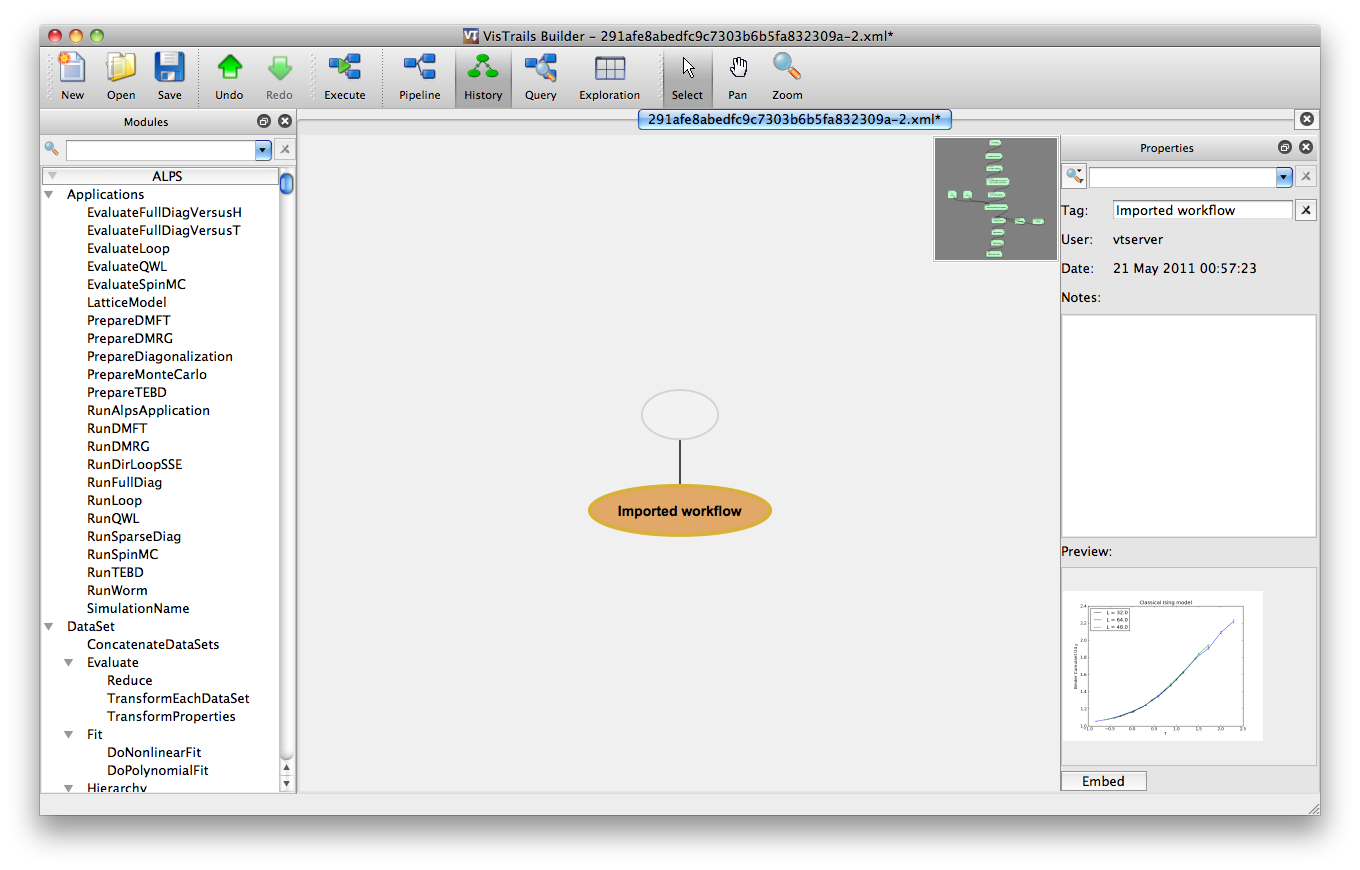The width and height of the screenshot is (1360, 870).
Task: Click the Embed button
Action: tap(1103, 781)
